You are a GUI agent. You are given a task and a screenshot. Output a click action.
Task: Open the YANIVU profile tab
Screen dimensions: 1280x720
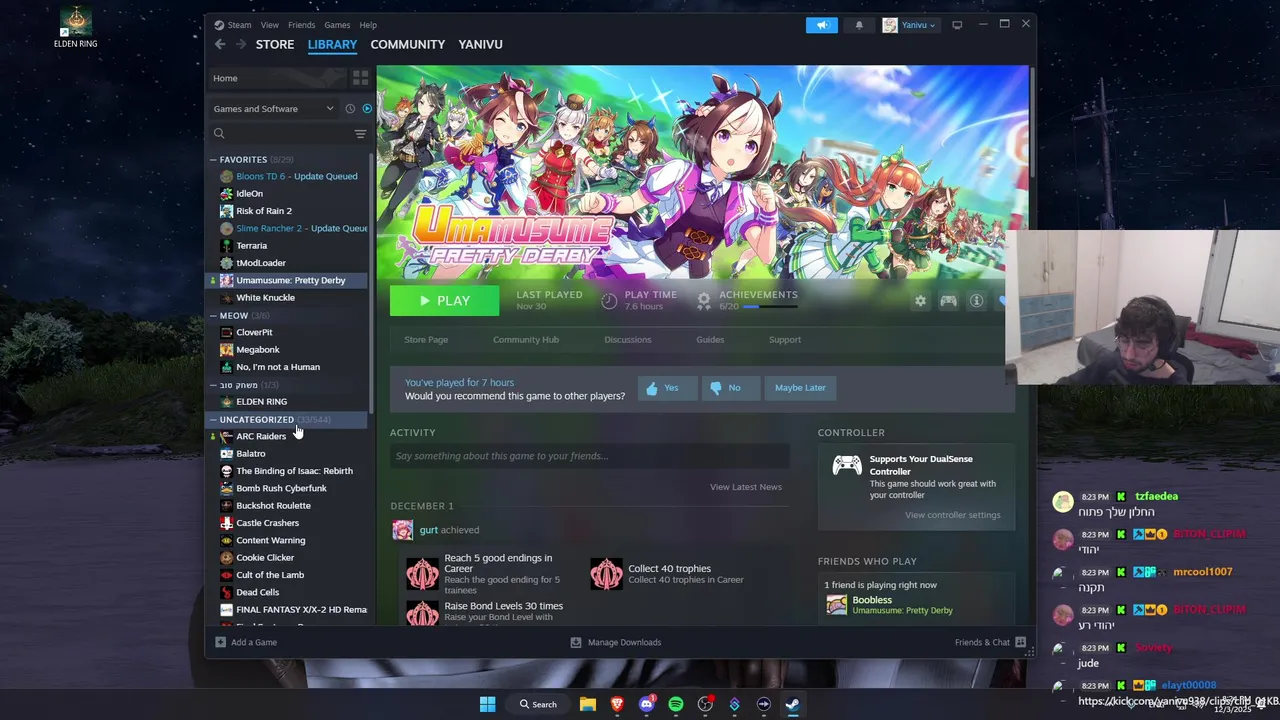(x=480, y=44)
